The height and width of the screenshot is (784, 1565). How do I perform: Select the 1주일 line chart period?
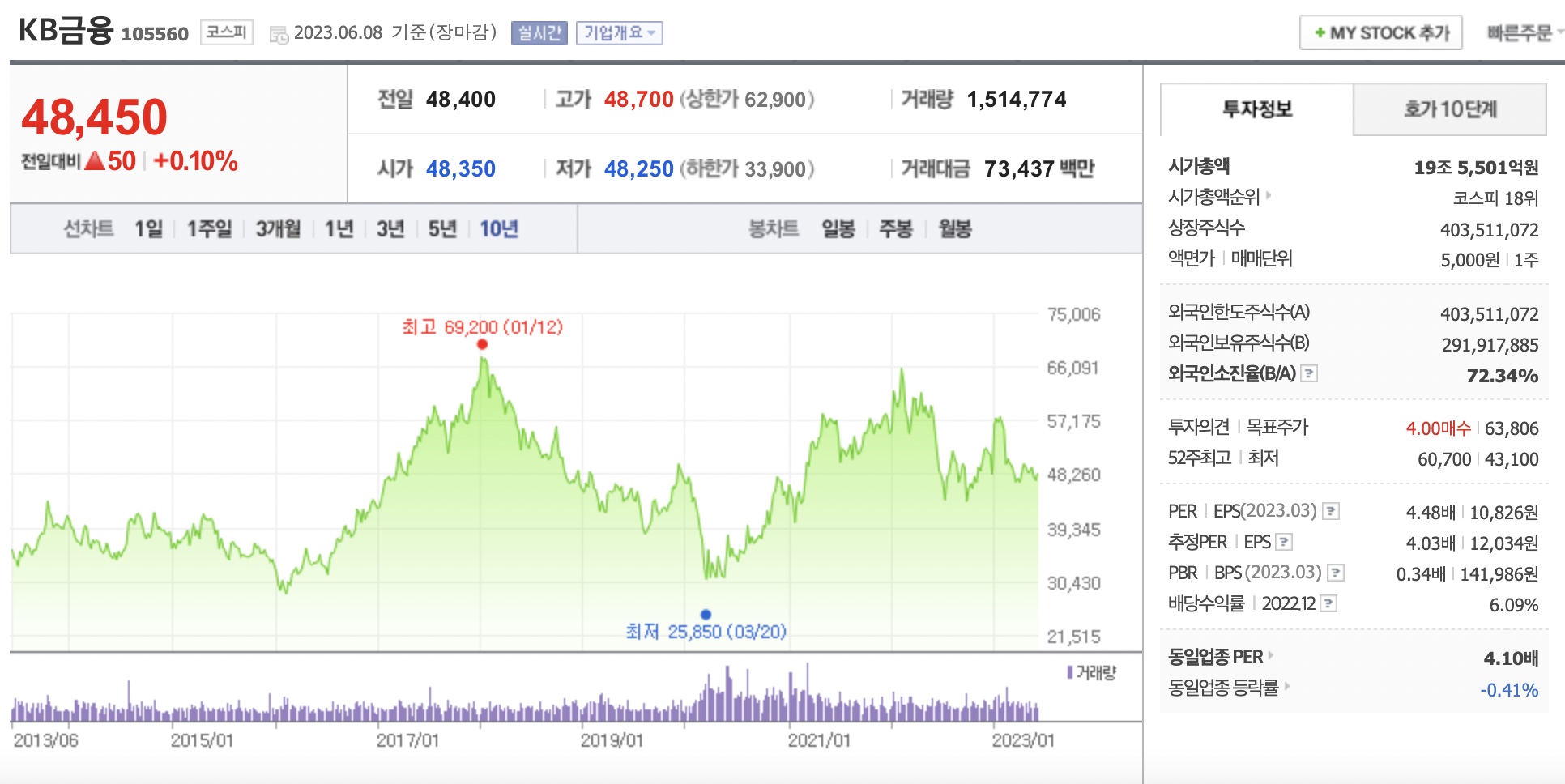[209, 229]
